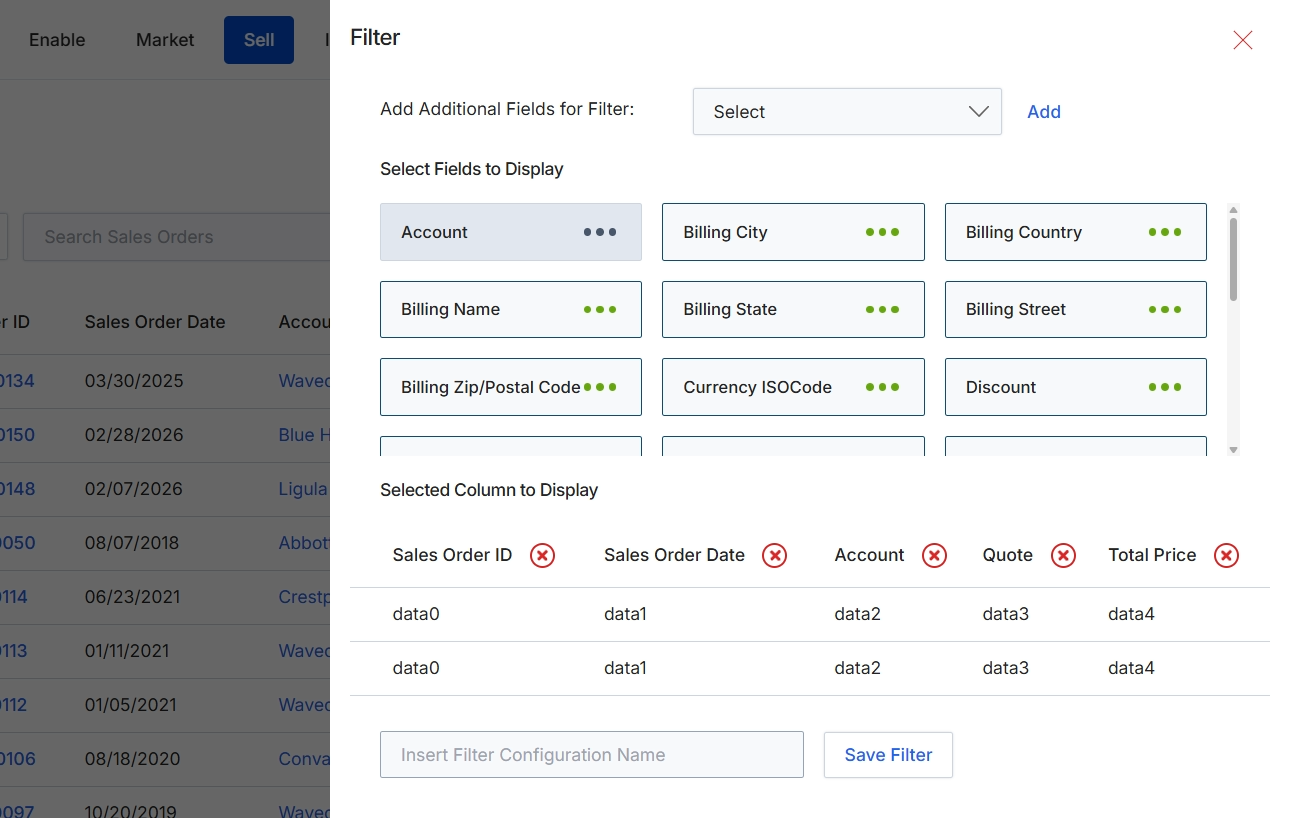The image size is (1290, 818).
Task: Remove the Quote column
Action: click(1063, 555)
